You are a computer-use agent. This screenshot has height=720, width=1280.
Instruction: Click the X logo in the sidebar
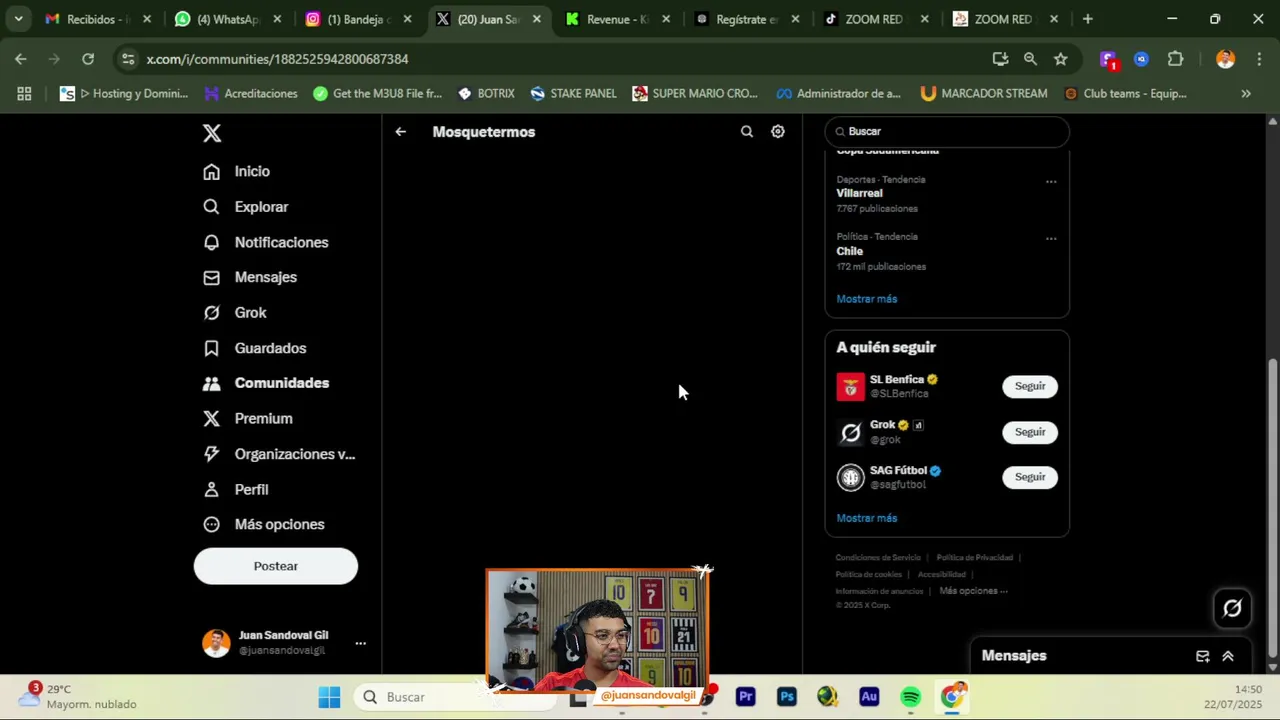[x=212, y=133]
